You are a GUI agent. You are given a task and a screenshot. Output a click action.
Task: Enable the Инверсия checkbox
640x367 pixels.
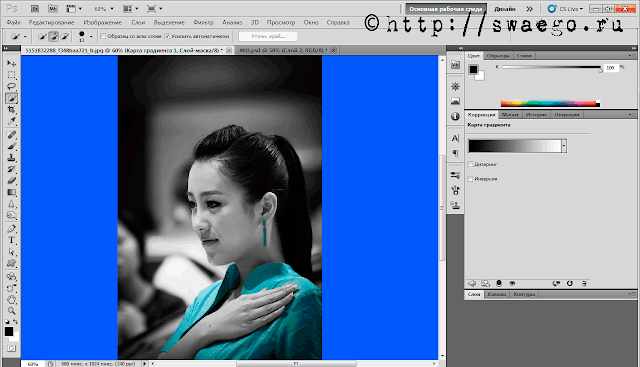click(x=470, y=179)
